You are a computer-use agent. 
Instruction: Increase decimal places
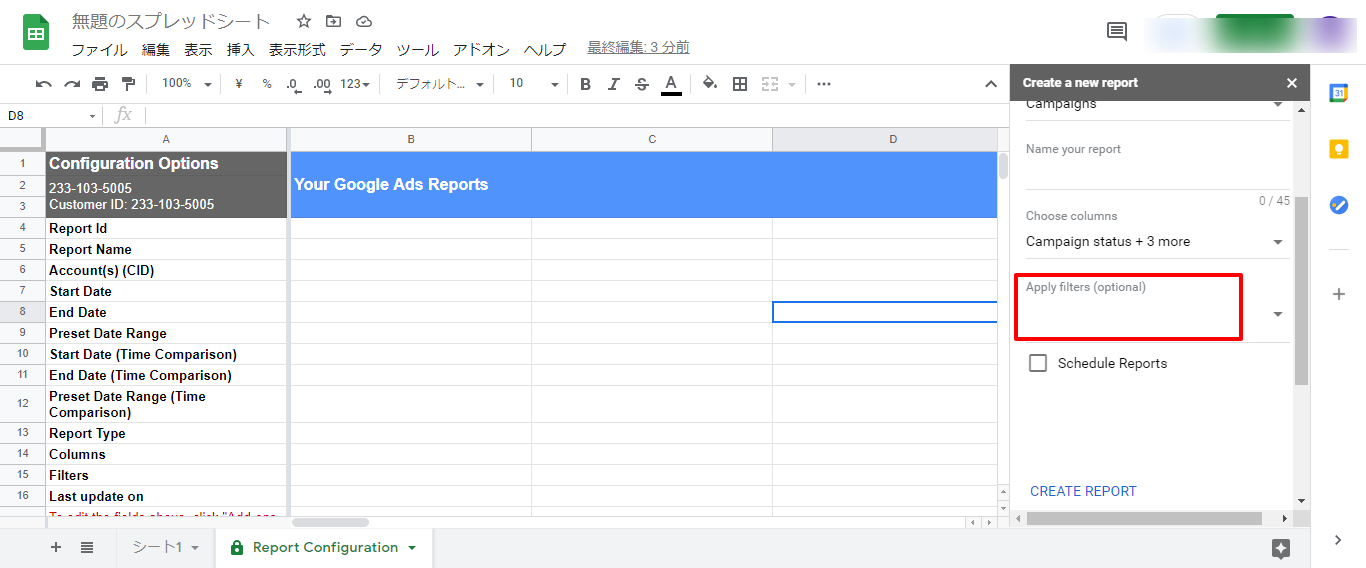pyautogui.click(x=322, y=84)
